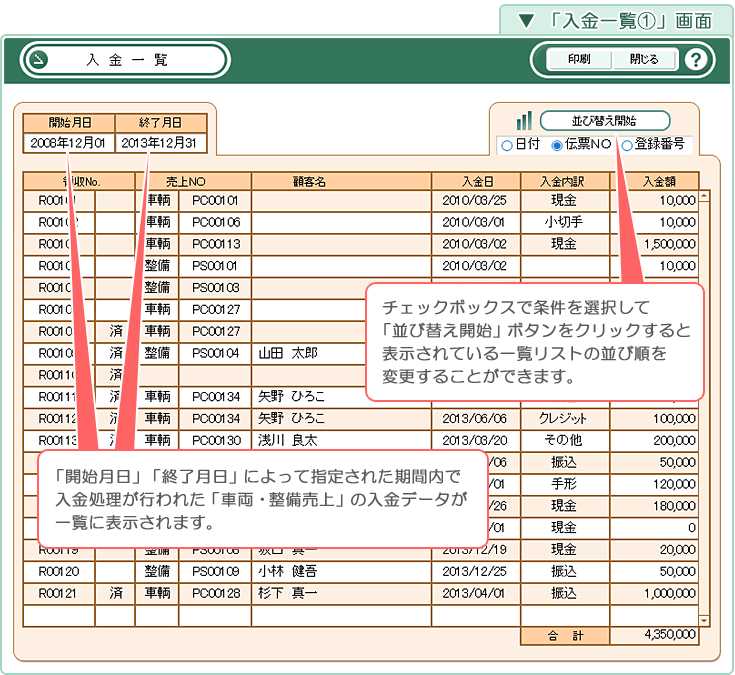Select the PC00106 sales number cell
The image size is (735, 675).
(x=215, y=222)
